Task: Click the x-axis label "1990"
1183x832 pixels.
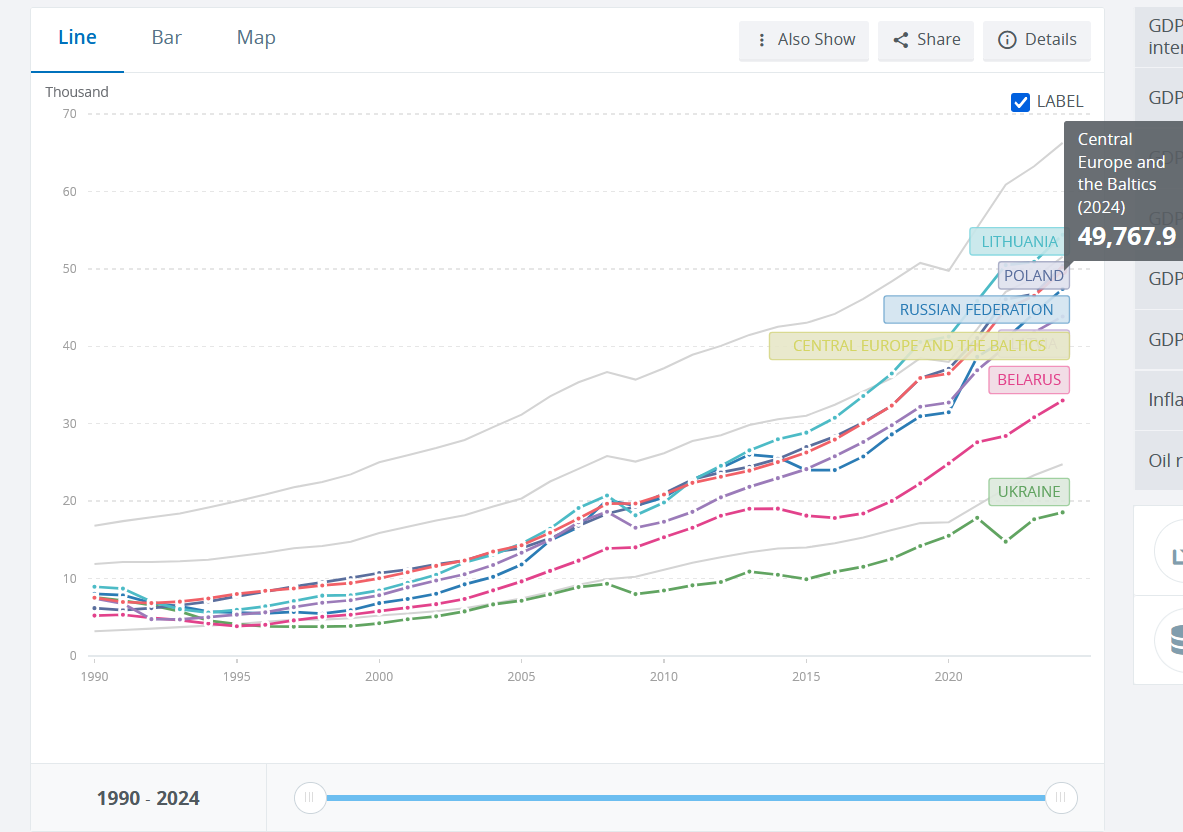Action: click(94, 677)
